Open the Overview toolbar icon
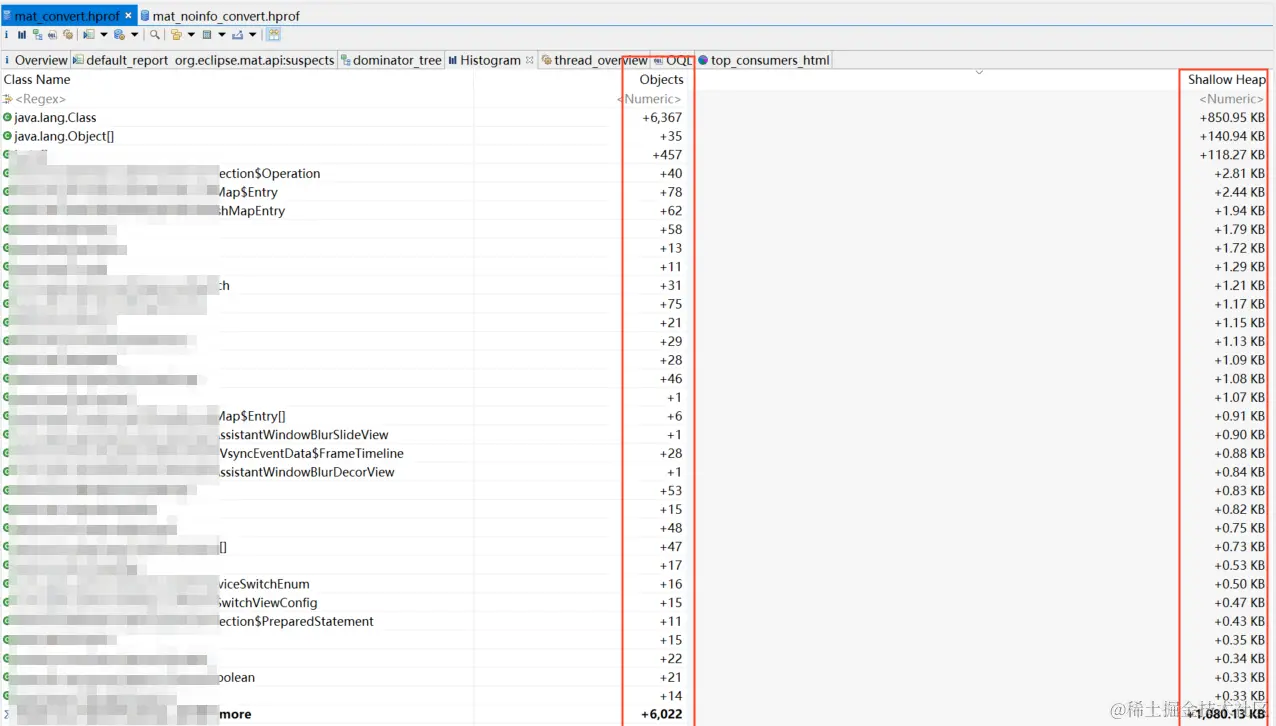This screenshot has height=726, width=1276. 7,34
